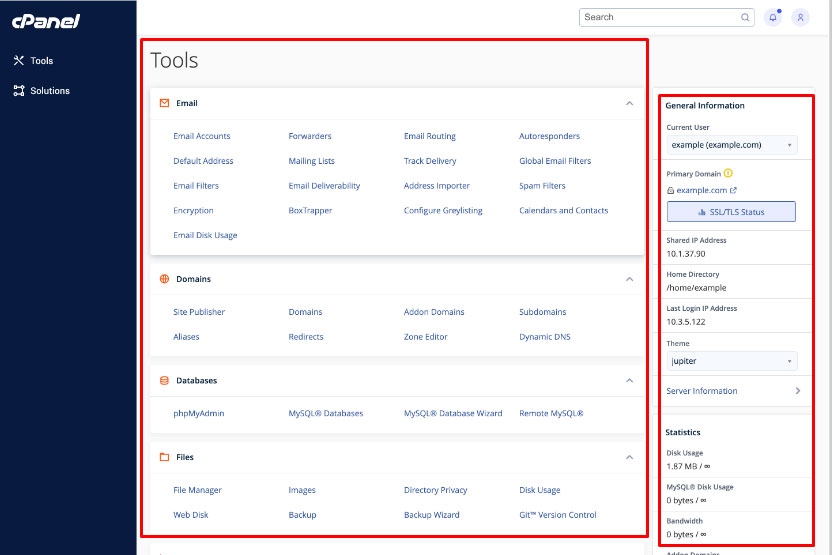This screenshot has width=832, height=555.
Task: Click the Tools wrench icon in sidebar
Action: (x=19, y=60)
